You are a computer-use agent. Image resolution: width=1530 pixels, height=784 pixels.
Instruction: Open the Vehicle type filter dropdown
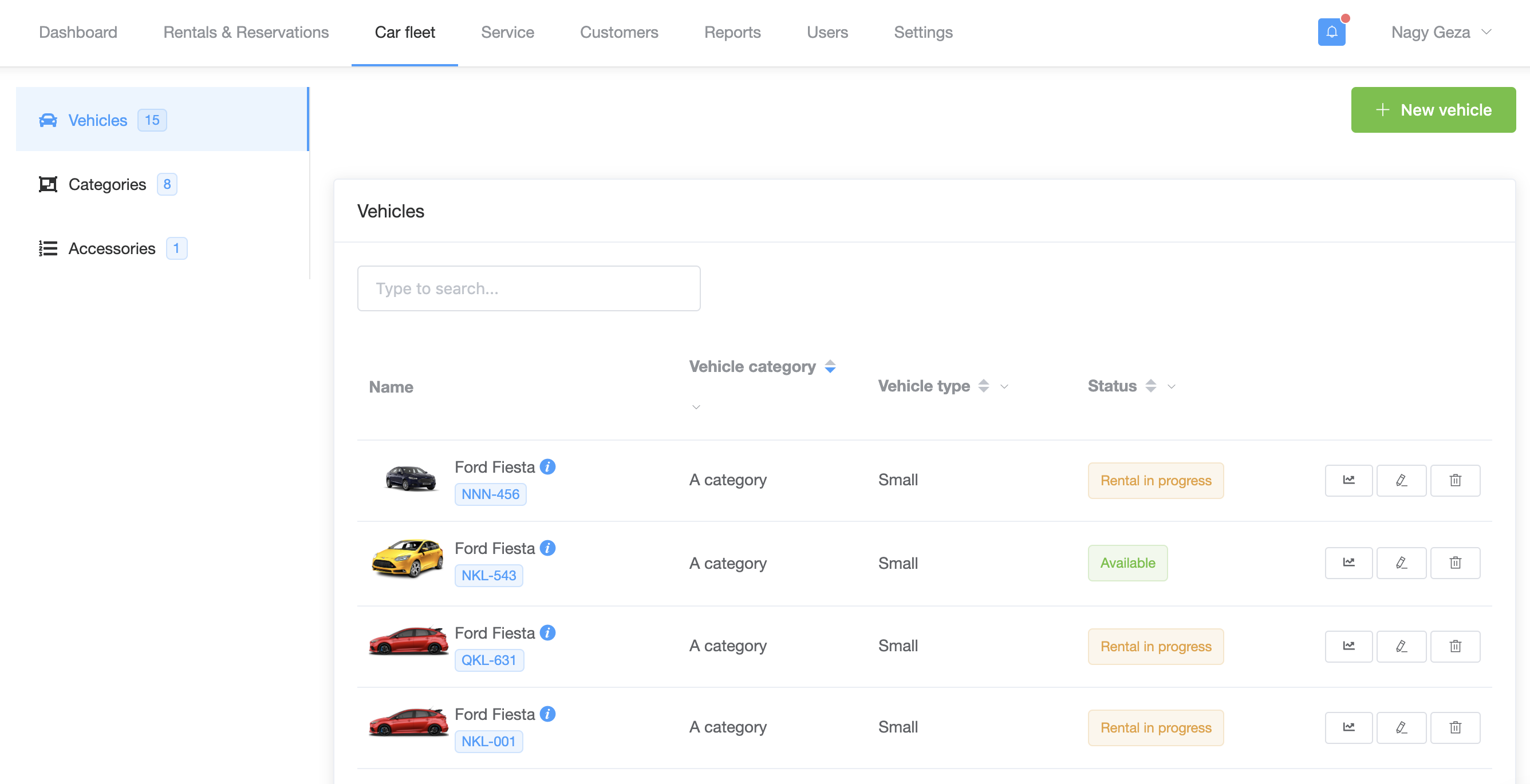1004,386
